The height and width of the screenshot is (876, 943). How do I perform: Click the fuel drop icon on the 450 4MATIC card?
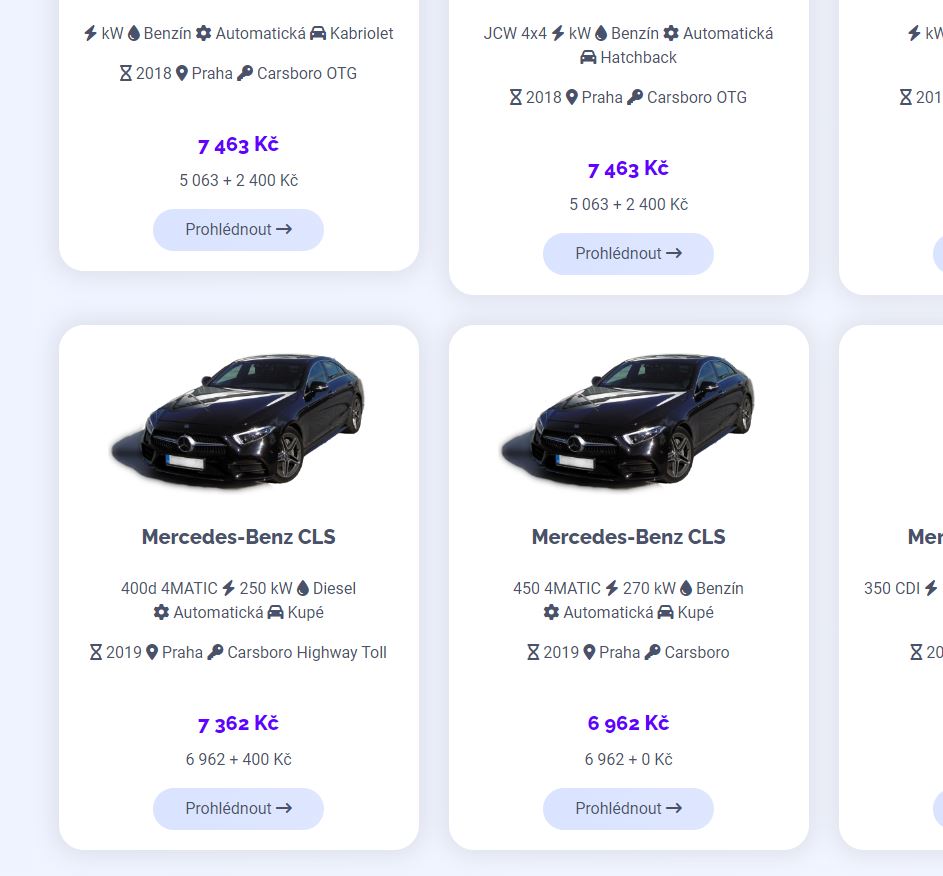click(x=686, y=588)
